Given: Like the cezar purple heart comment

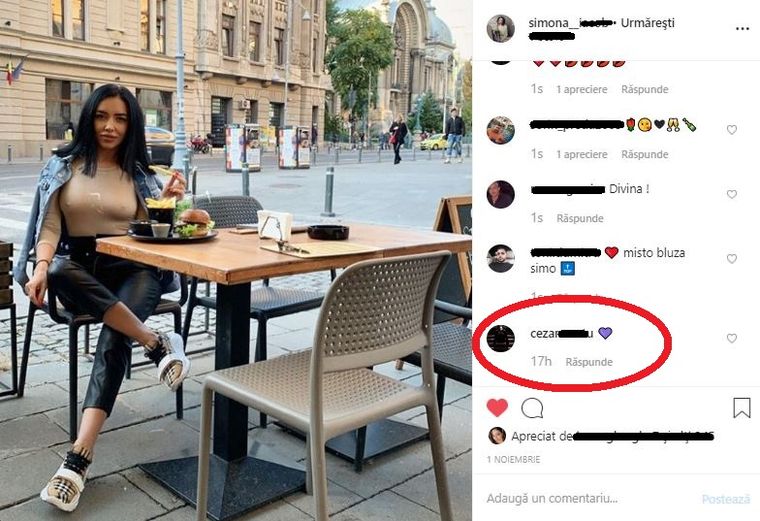Looking at the screenshot, I should [731, 338].
